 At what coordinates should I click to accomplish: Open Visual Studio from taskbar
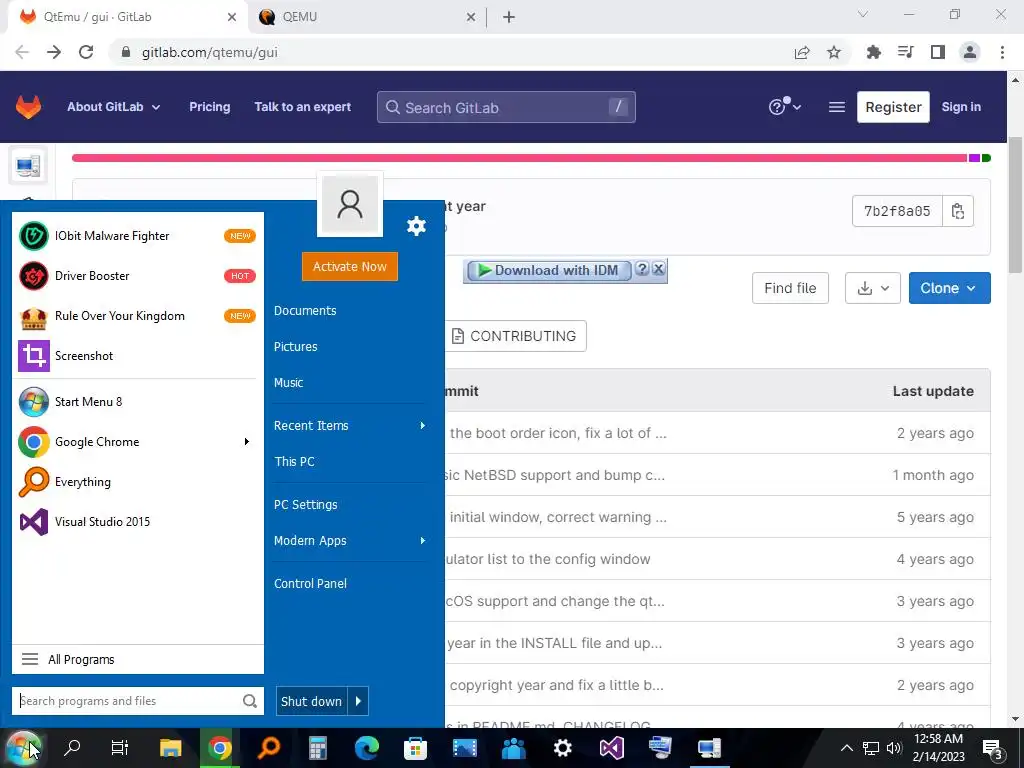(x=611, y=748)
